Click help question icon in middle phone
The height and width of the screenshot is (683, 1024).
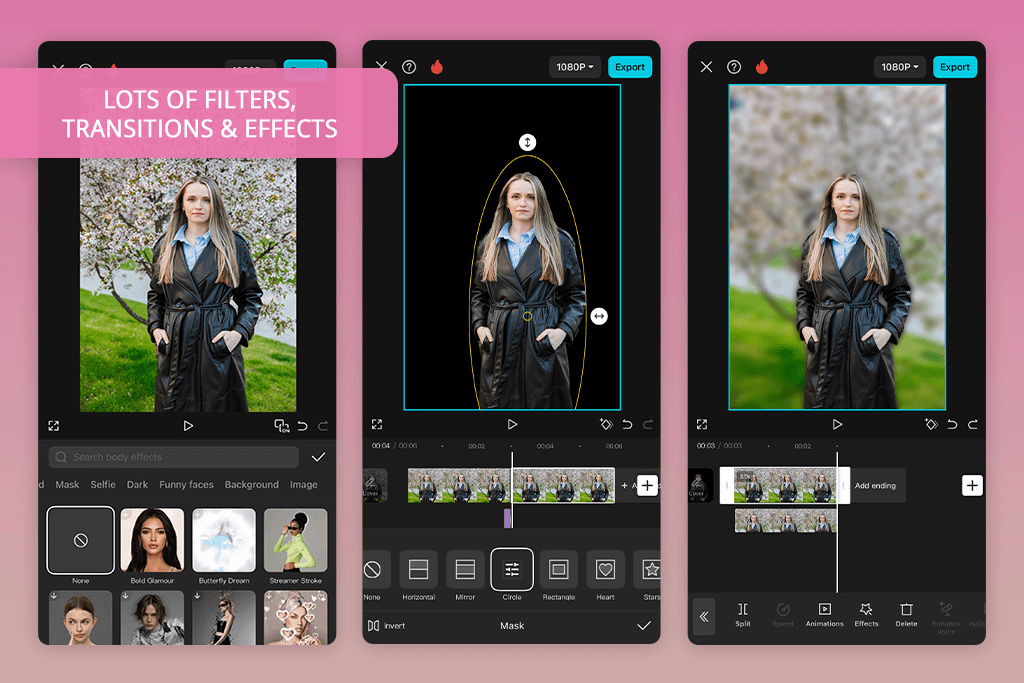tap(409, 67)
